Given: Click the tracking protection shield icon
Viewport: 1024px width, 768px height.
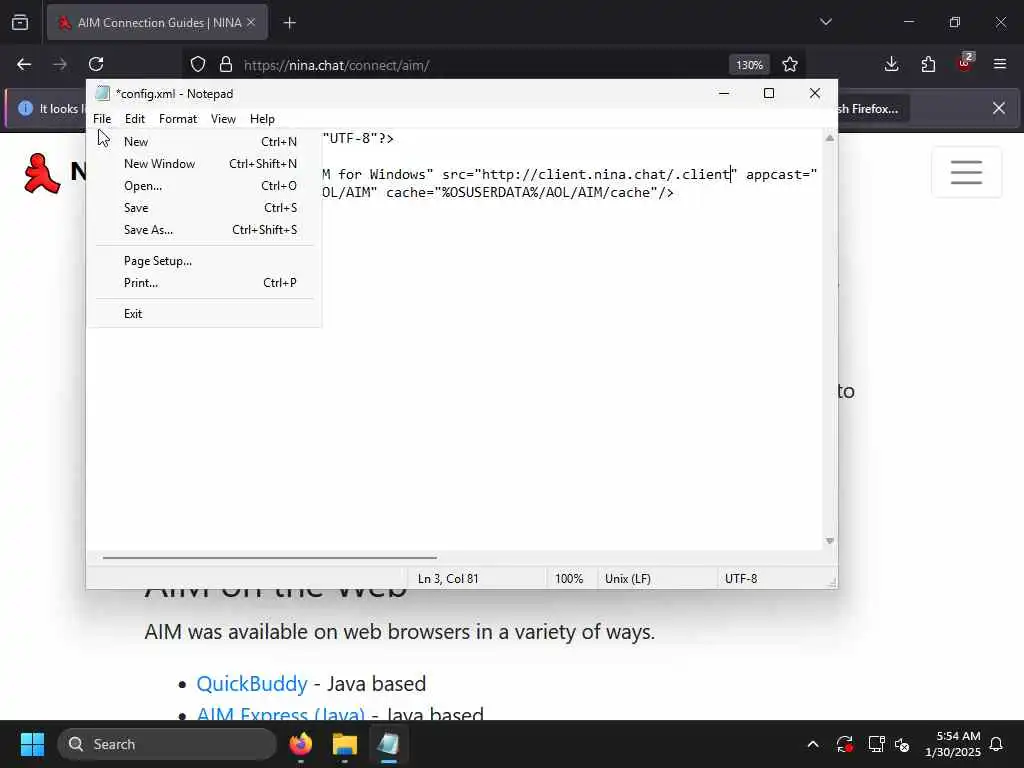Looking at the screenshot, I should pyautogui.click(x=198, y=65).
